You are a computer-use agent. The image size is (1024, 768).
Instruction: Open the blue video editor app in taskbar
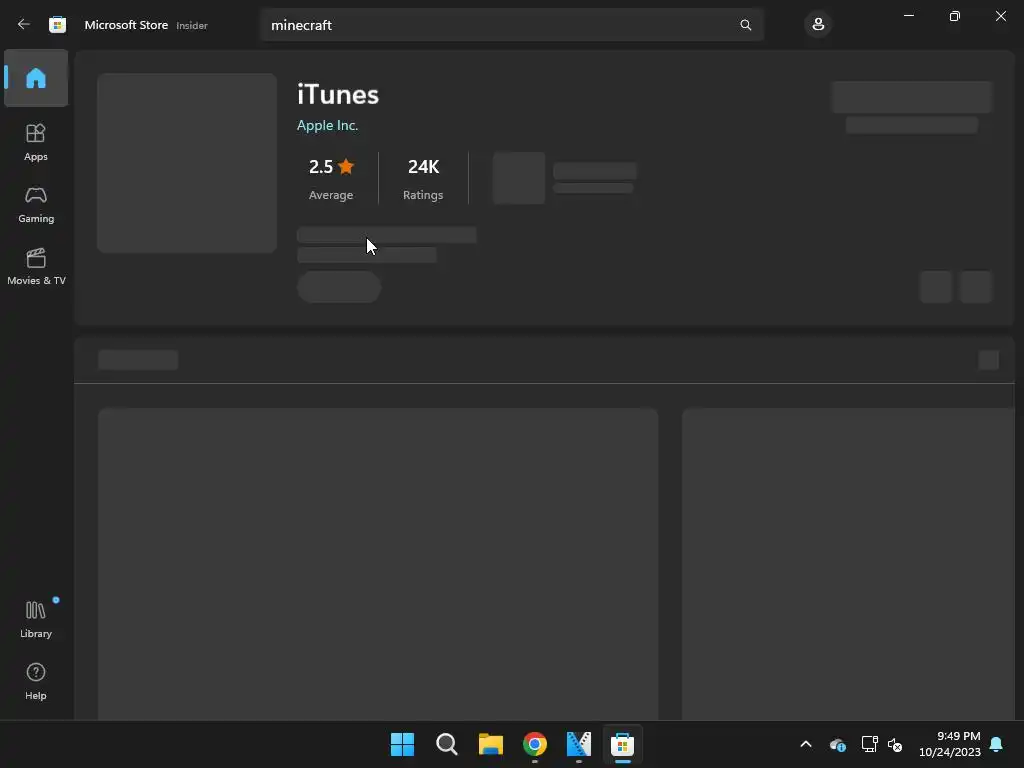(x=579, y=744)
